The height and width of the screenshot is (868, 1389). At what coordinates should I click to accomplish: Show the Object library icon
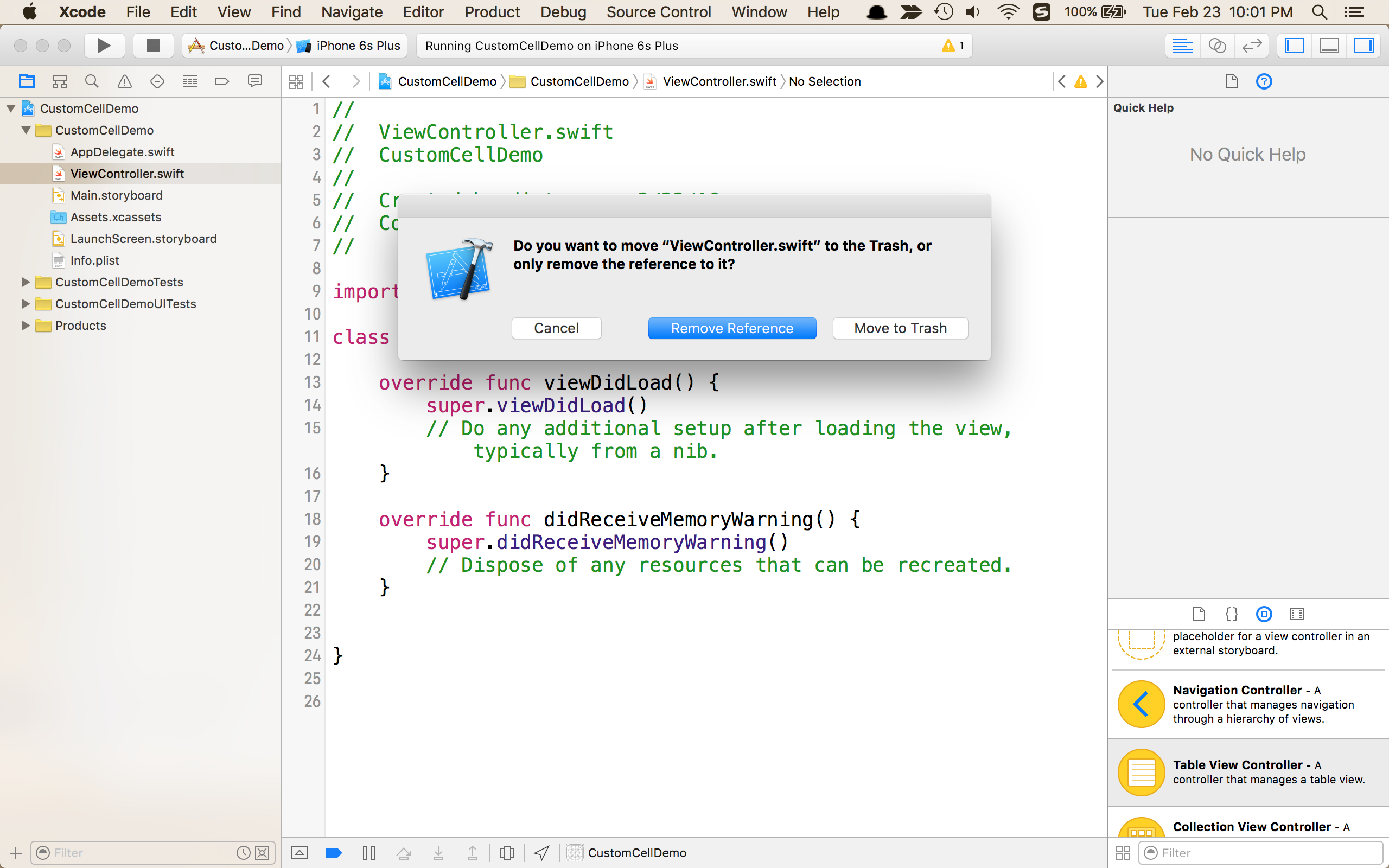pyautogui.click(x=1264, y=614)
